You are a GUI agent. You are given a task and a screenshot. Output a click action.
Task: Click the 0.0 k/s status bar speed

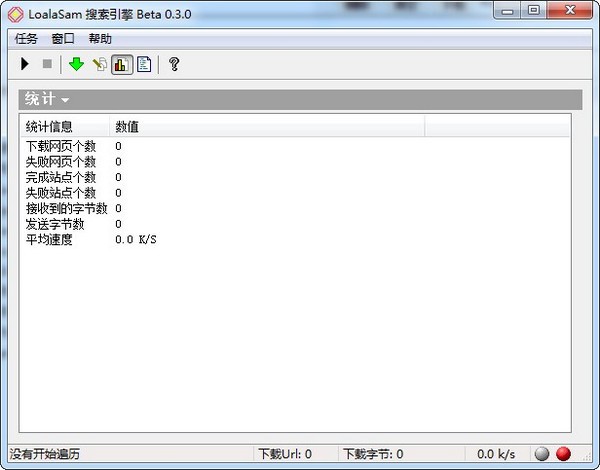(x=496, y=454)
